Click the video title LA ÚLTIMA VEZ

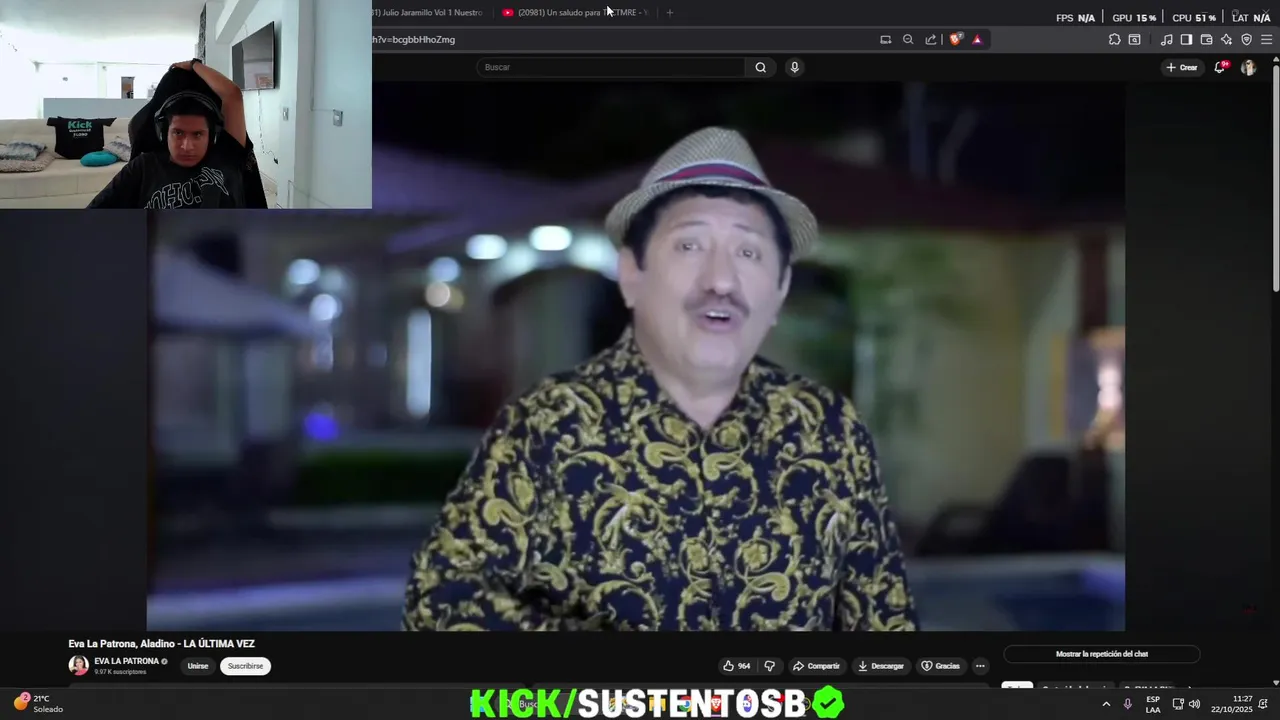click(x=161, y=644)
